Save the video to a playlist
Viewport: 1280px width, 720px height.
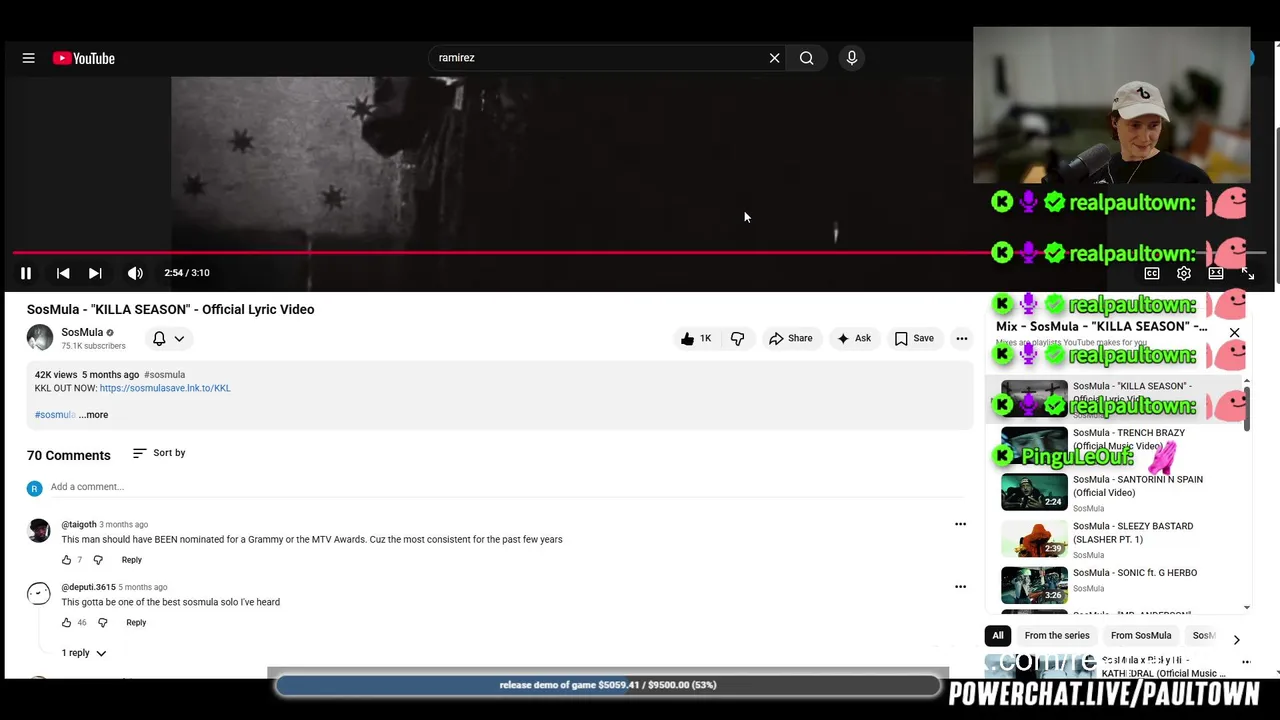point(914,339)
